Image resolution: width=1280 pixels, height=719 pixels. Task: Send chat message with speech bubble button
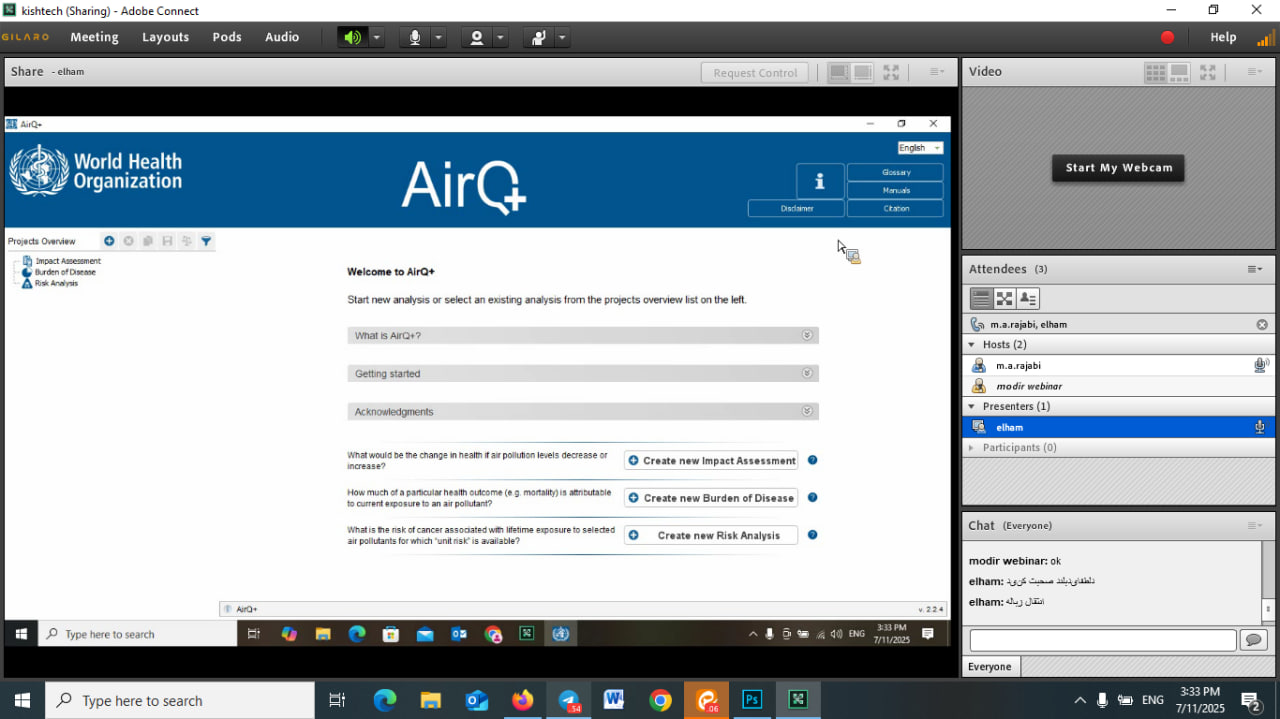point(1253,640)
